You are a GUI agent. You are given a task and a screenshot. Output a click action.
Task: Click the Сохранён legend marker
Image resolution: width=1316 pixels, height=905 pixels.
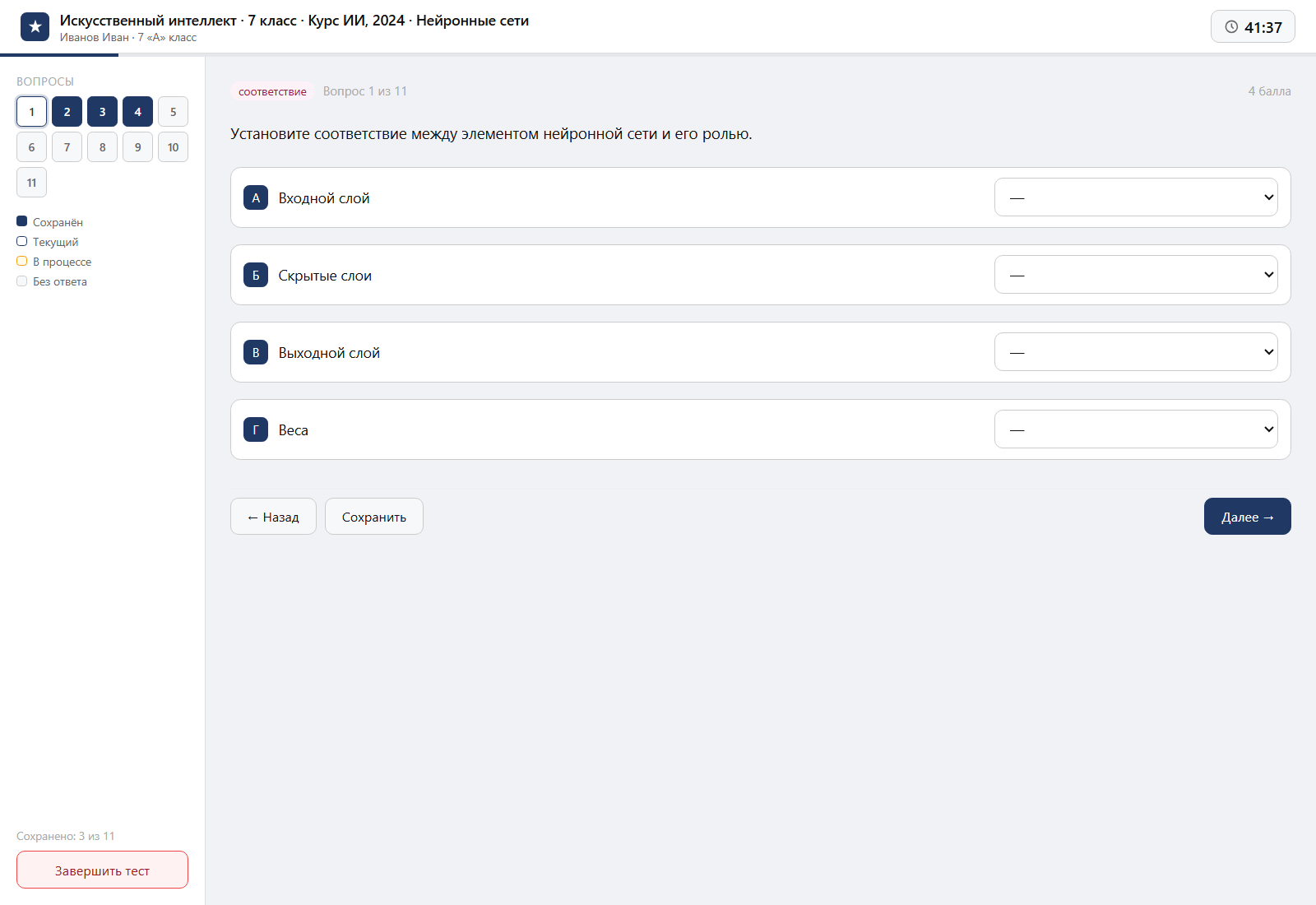22,221
